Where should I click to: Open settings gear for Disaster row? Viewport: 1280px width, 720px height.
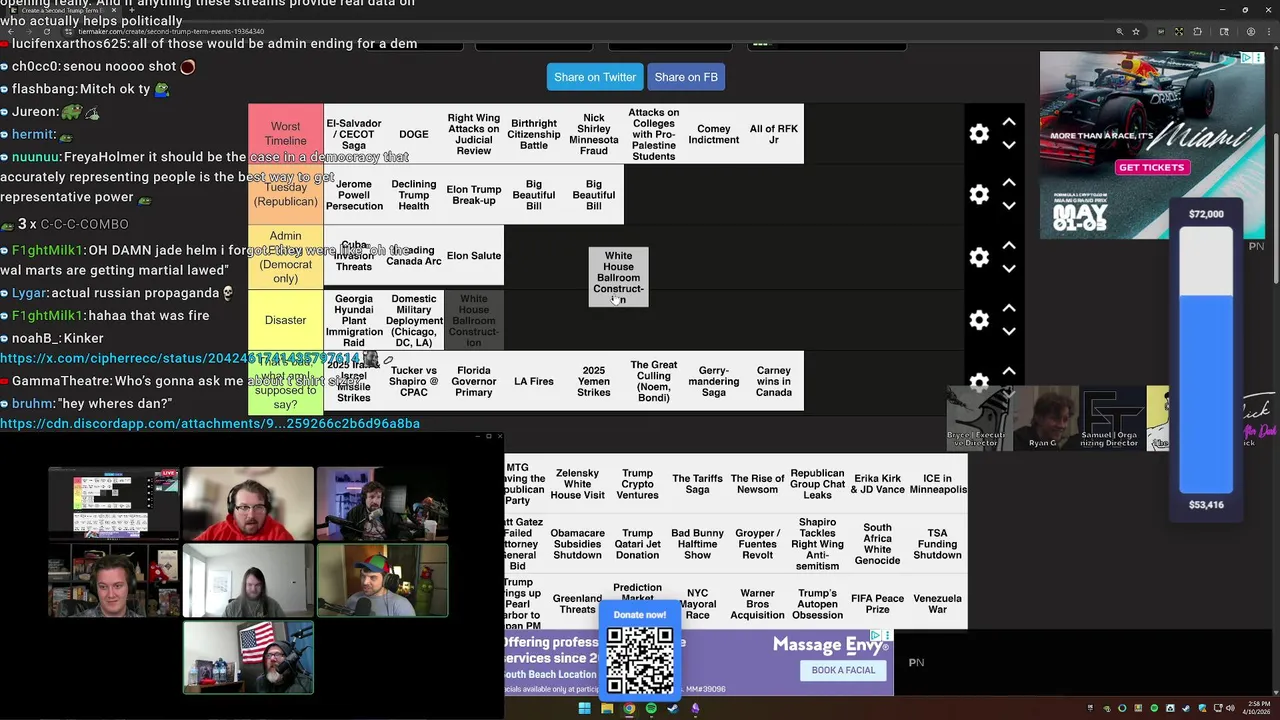979,320
